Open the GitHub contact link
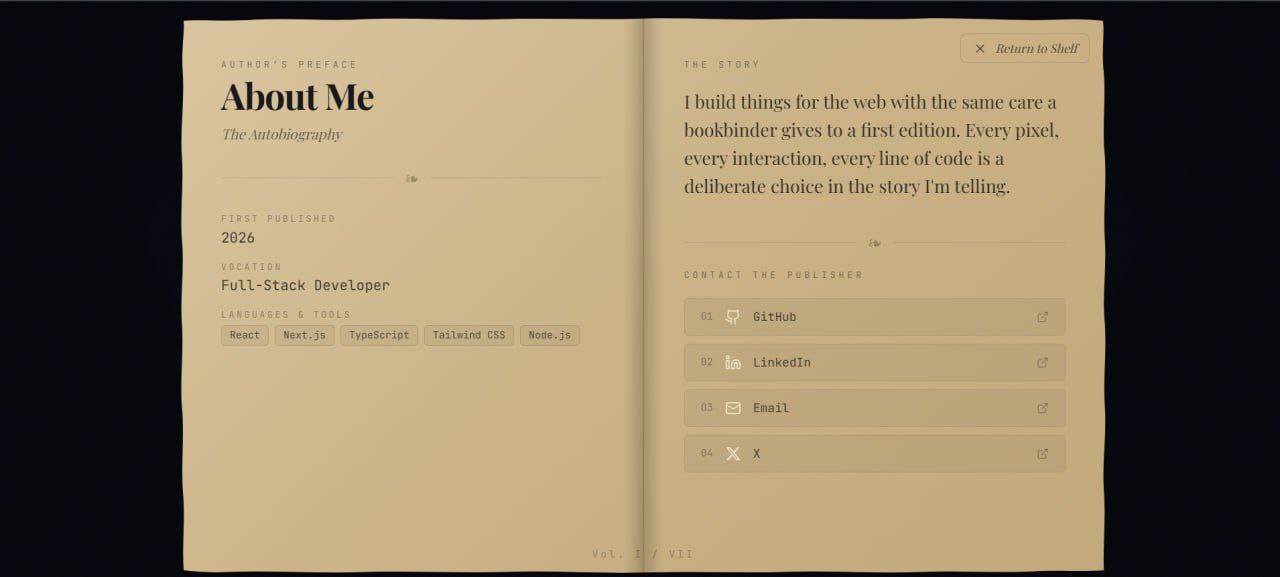This screenshot has height=577, width=1280. point(875,317)
